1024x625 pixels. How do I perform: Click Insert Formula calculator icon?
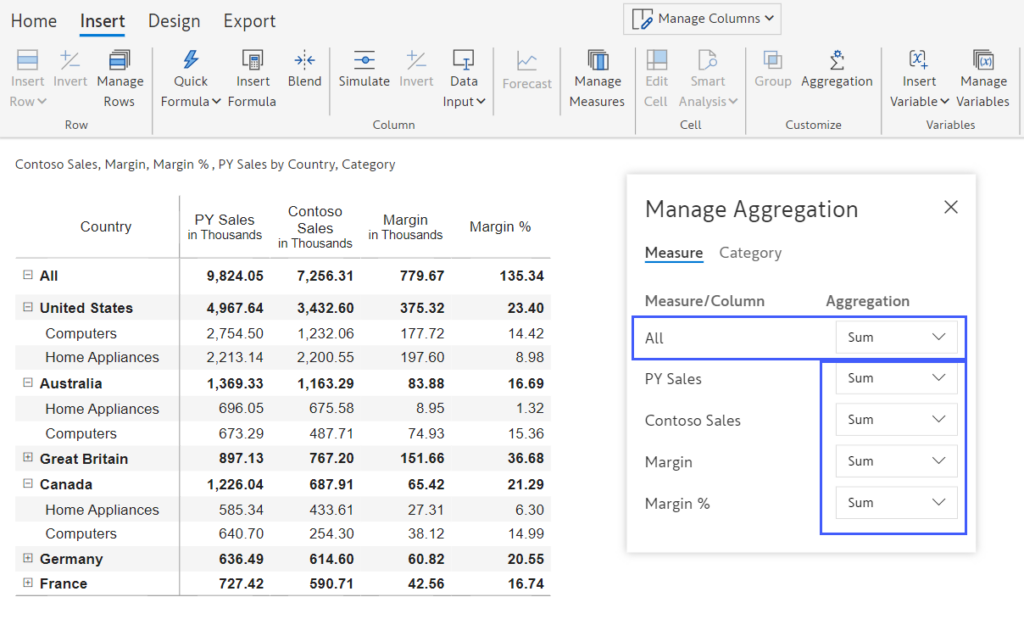click(x=253, y=60)
